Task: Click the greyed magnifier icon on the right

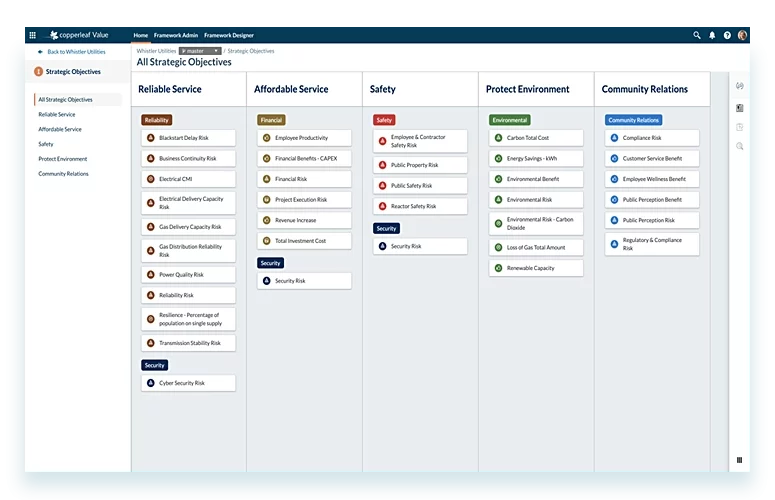Action: [x=739, y=146]
